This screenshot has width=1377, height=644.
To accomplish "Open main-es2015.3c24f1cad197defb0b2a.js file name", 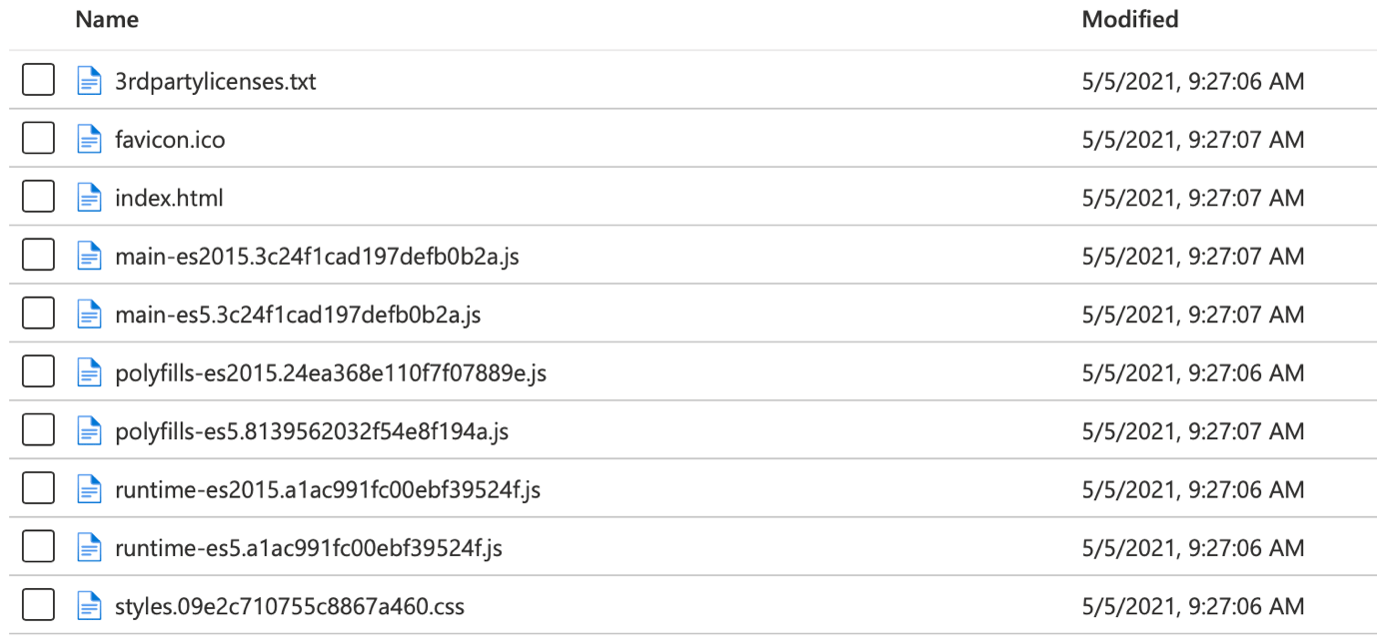I will [x=317, y=257].
